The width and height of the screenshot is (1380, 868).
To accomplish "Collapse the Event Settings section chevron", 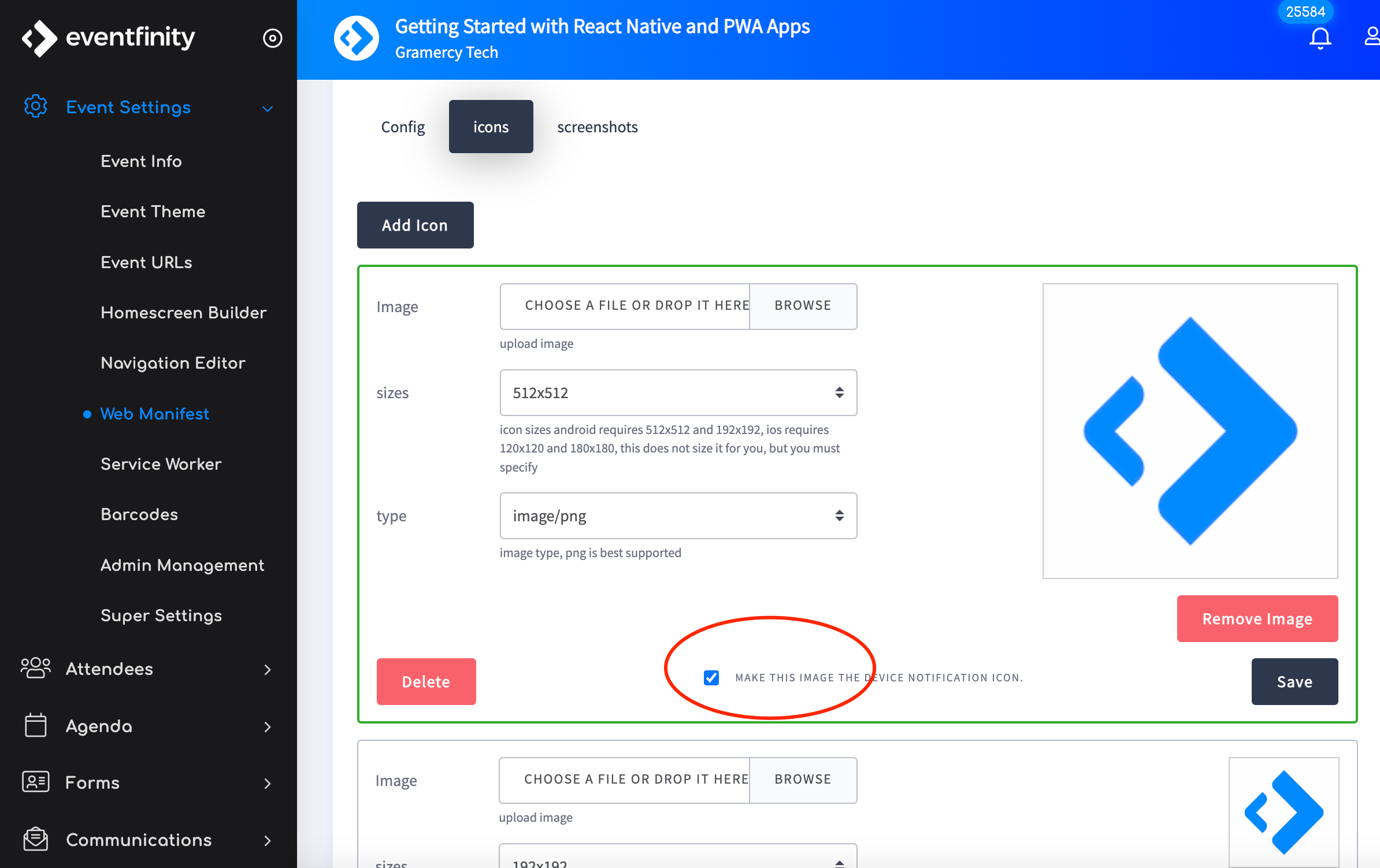I will [267, 108].
